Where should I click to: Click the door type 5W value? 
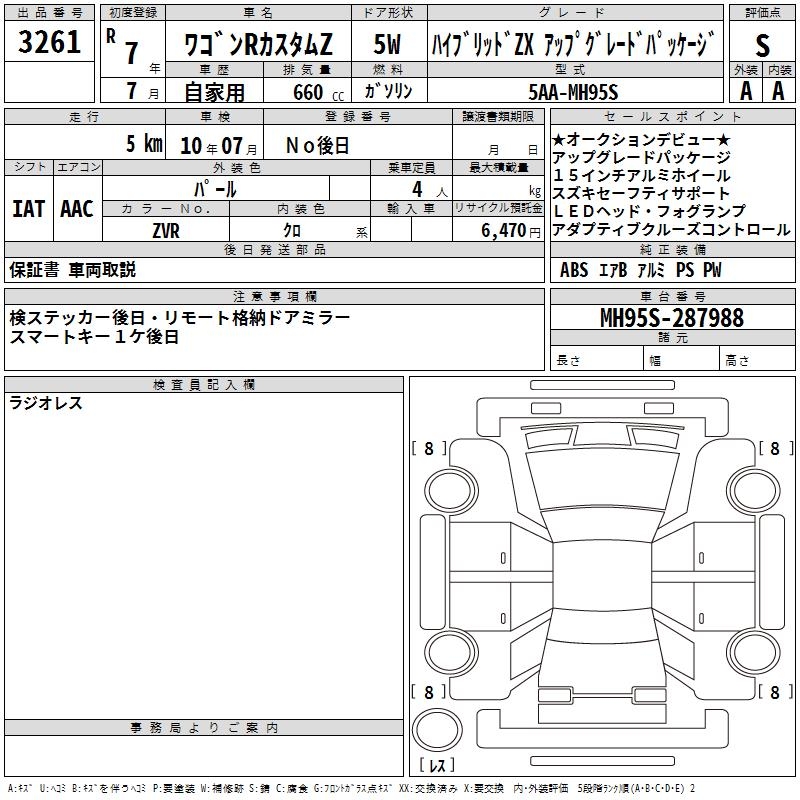point(387,44)
